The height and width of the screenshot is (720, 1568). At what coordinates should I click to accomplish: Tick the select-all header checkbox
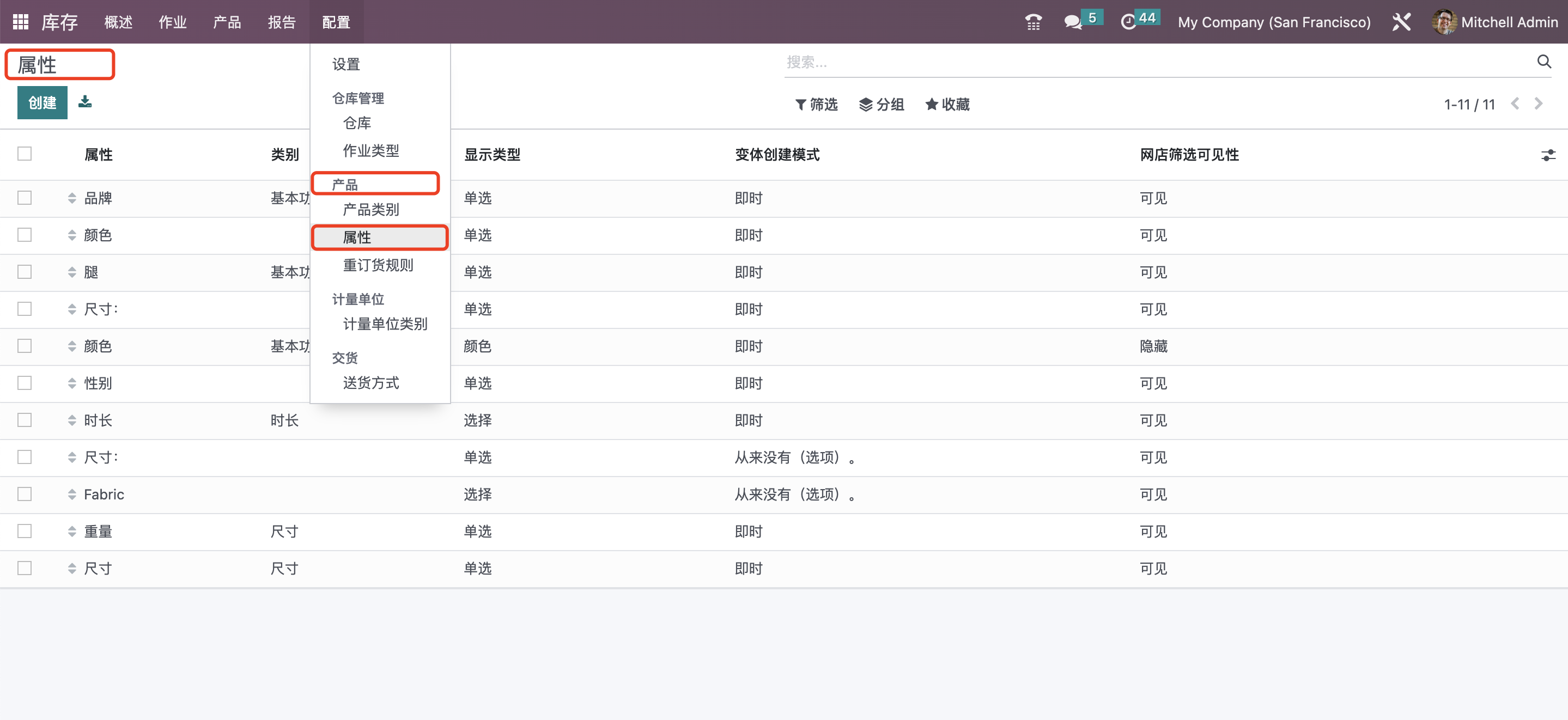tap(25, 154)
